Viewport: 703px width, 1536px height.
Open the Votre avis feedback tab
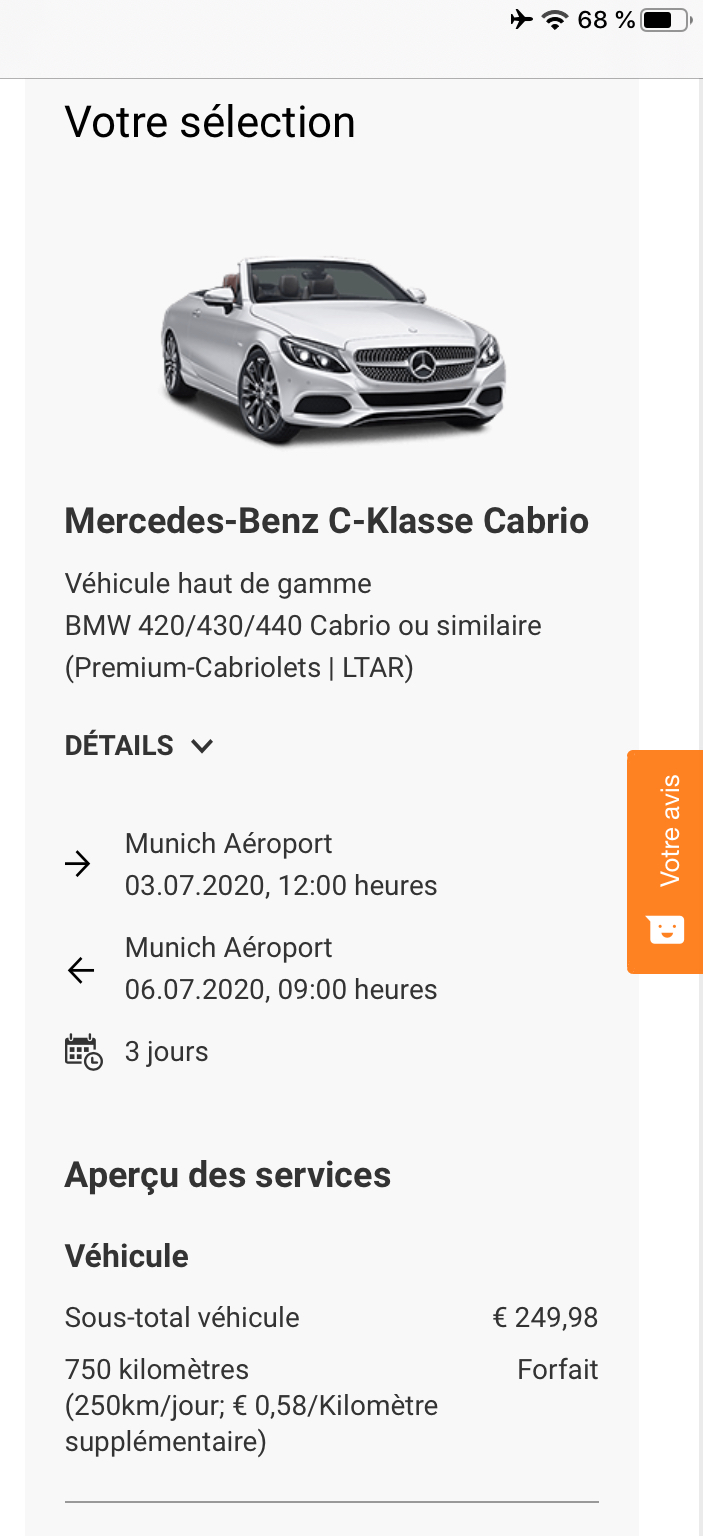[669, 830]
